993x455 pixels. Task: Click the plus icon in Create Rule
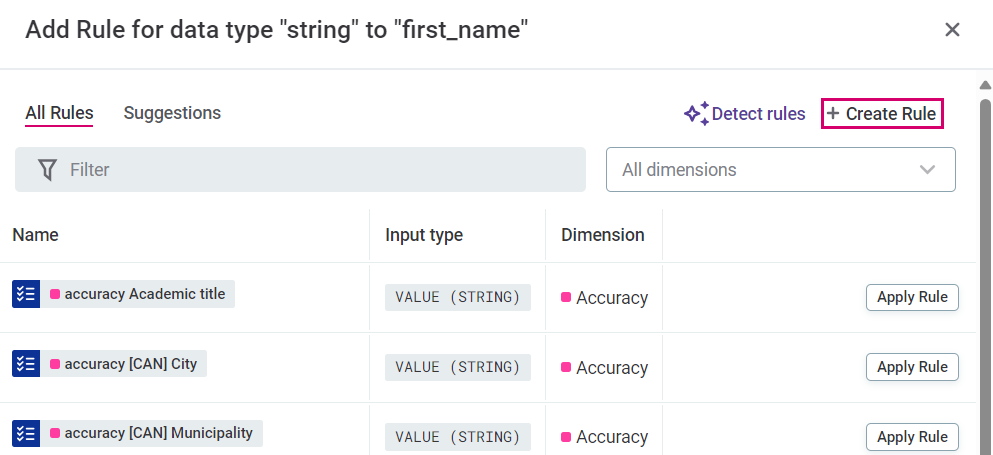tap(833, 114)
